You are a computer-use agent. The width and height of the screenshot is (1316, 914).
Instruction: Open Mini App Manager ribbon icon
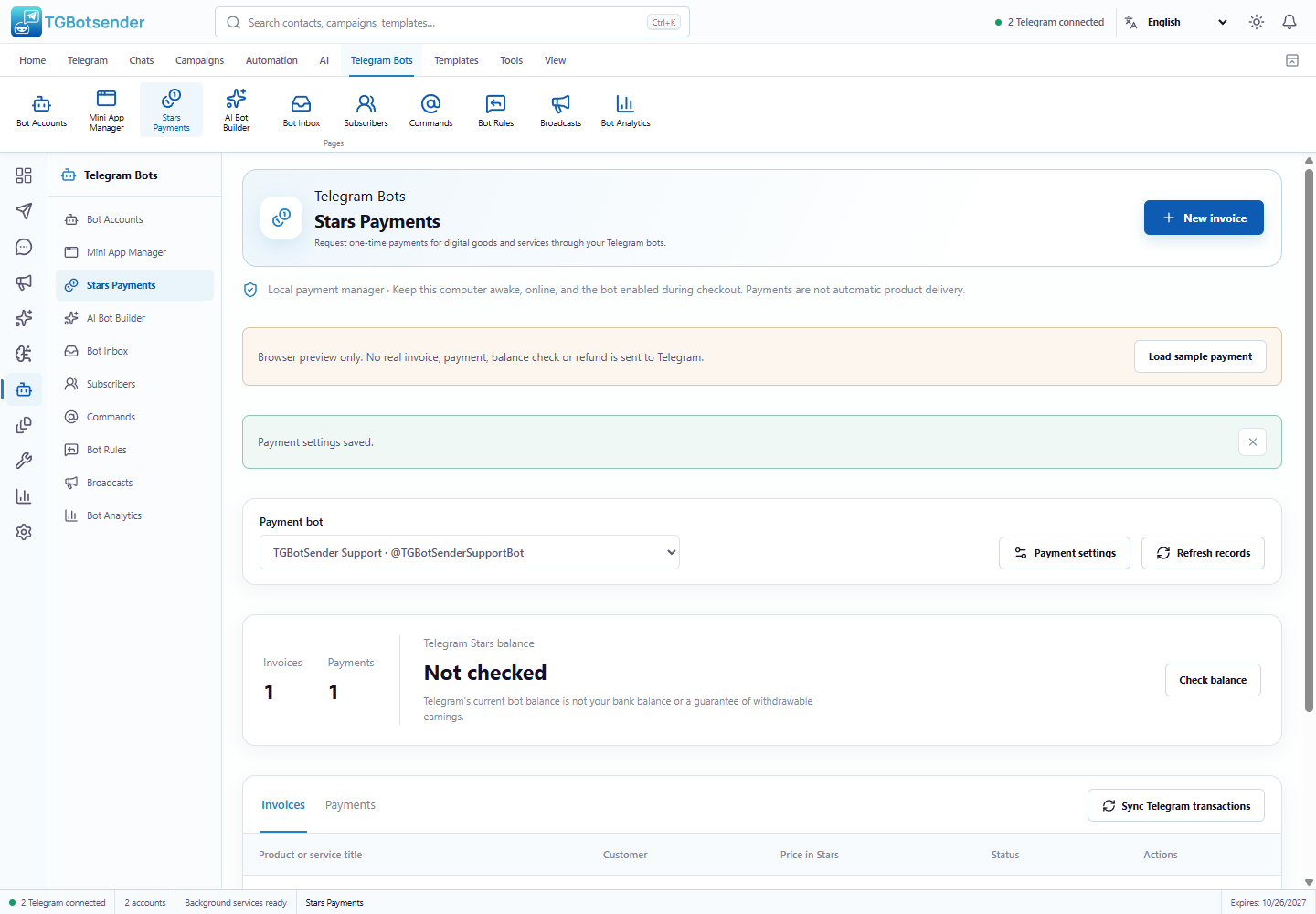tap(107, 110)
